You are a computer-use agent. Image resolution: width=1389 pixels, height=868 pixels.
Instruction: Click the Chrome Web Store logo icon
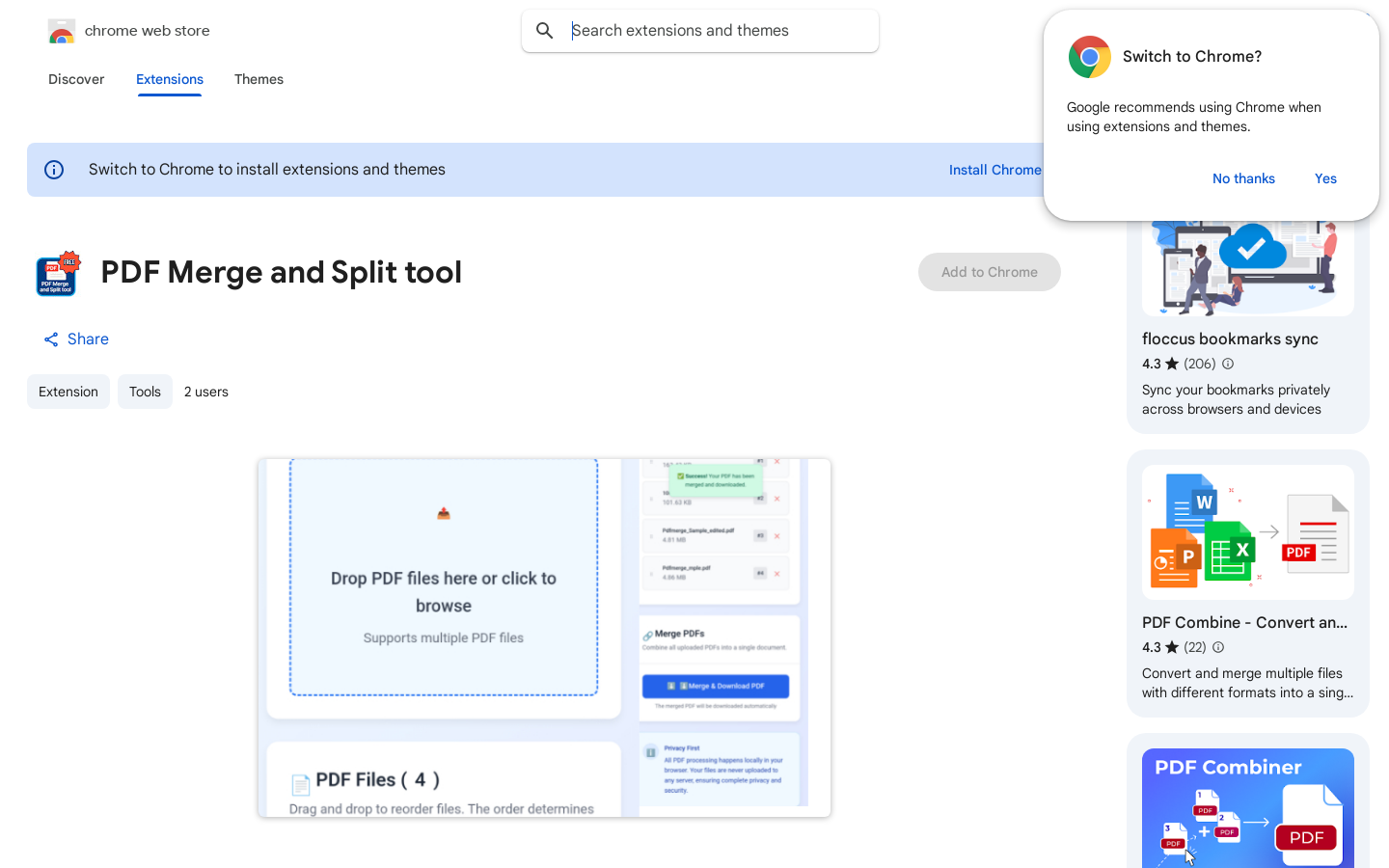click(x=62, y=31)
